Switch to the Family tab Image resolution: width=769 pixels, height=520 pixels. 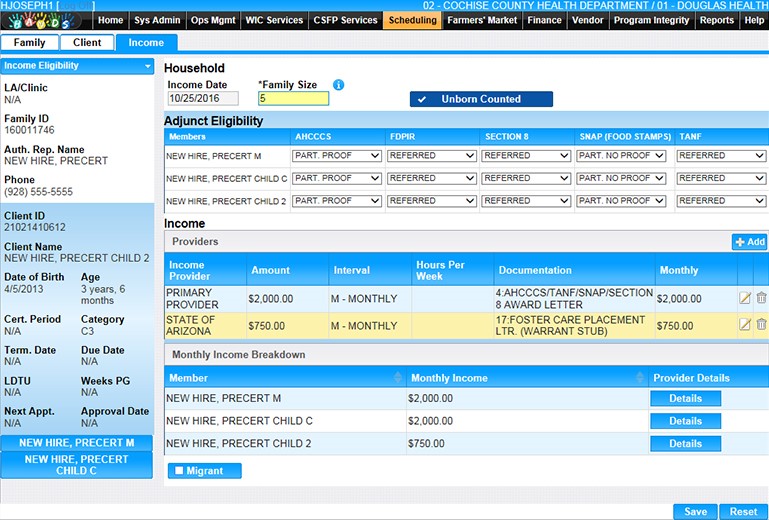[29, 43]
